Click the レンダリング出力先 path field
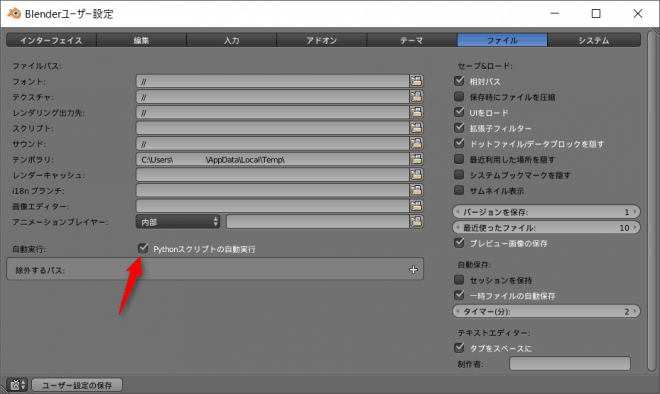 [x=273, y=112]
